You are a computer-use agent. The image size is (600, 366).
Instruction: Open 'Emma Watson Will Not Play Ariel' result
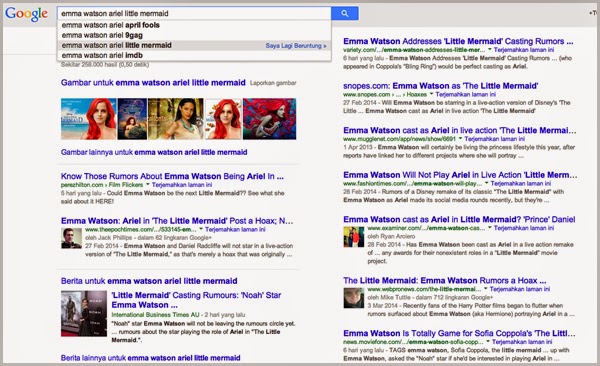[x=460, y=175]
